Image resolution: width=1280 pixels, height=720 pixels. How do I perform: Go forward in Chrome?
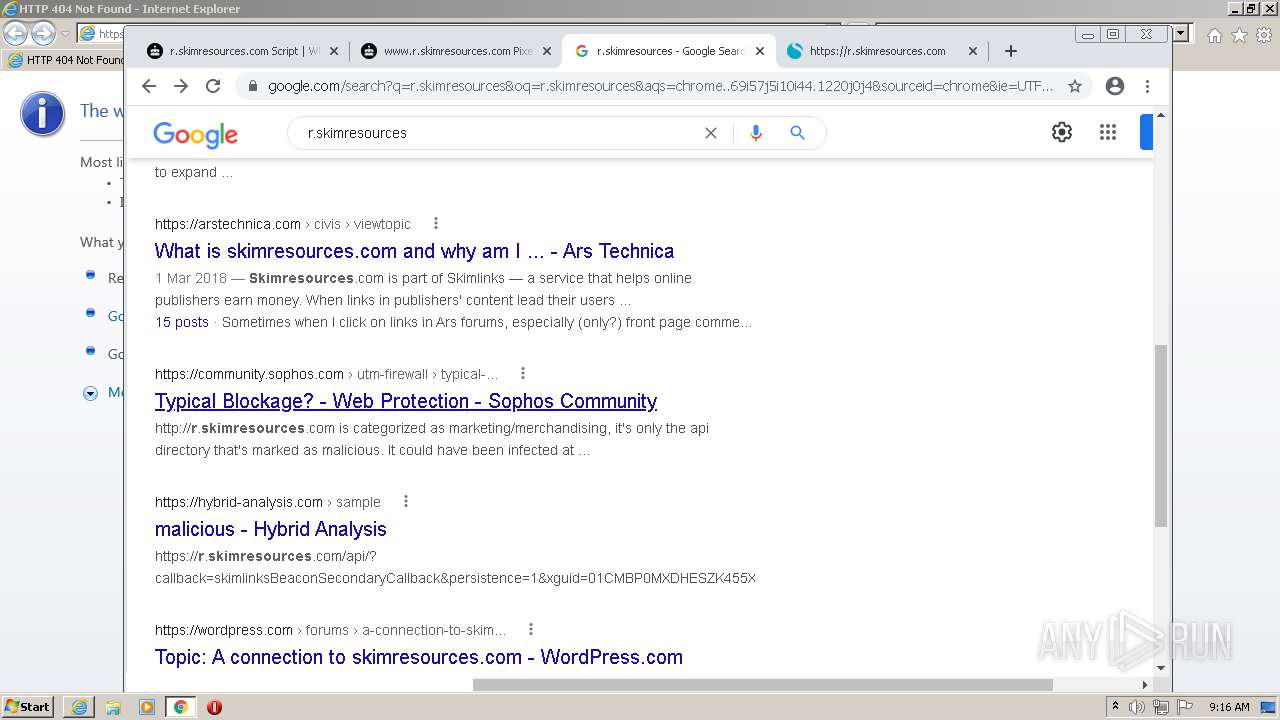point(181,86)
